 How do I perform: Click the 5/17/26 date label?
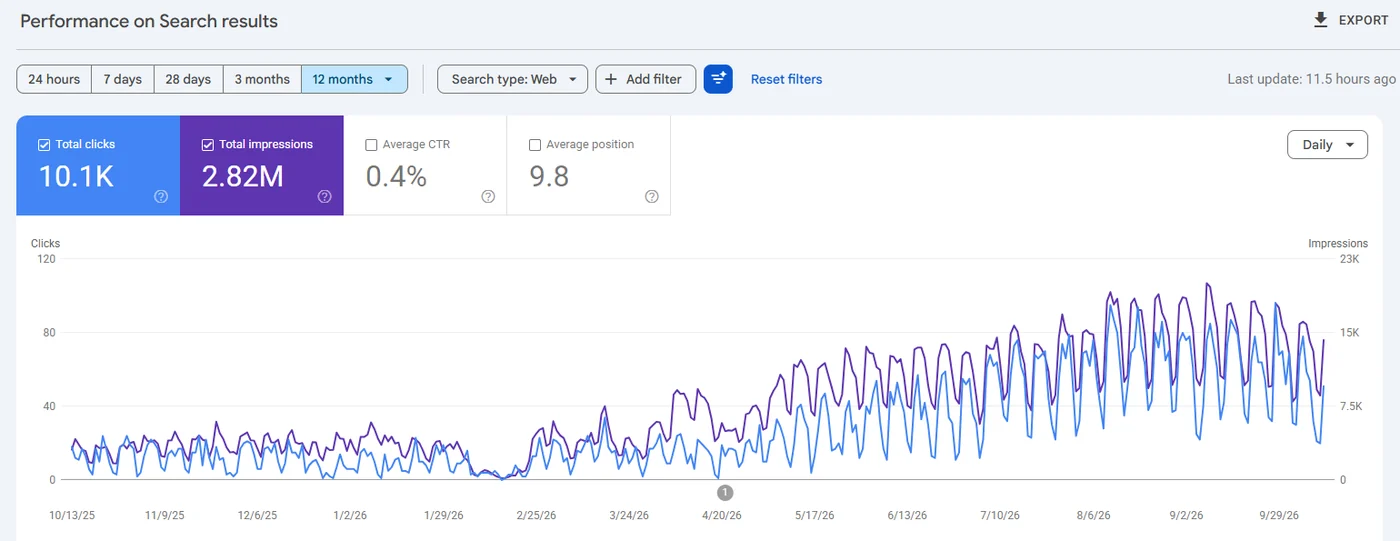815,516
